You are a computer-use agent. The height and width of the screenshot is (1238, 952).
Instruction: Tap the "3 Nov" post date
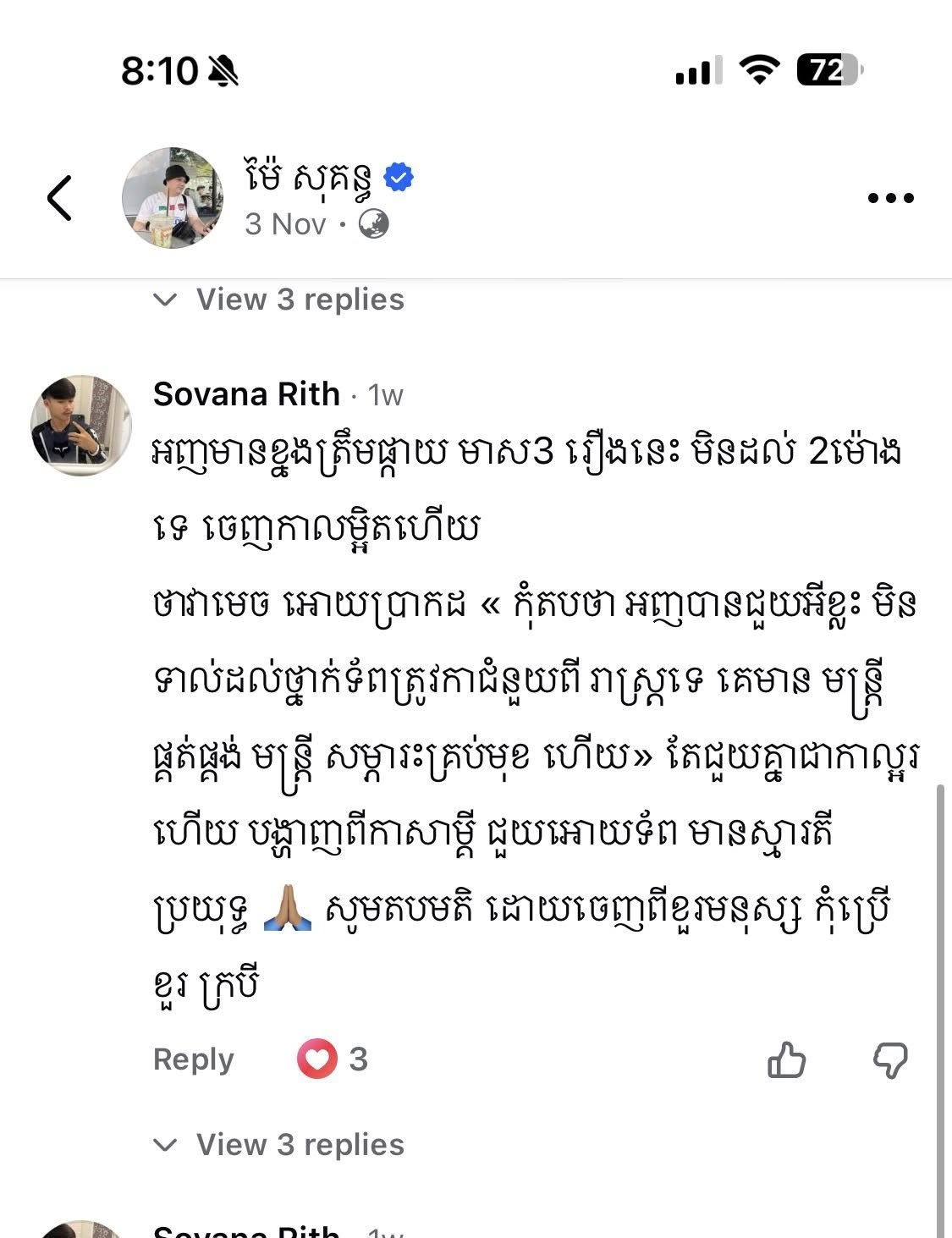[285, 224]
